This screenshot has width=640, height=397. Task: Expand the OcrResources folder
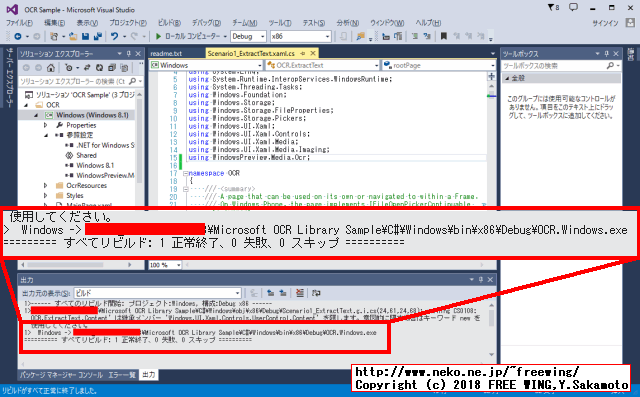46,186
